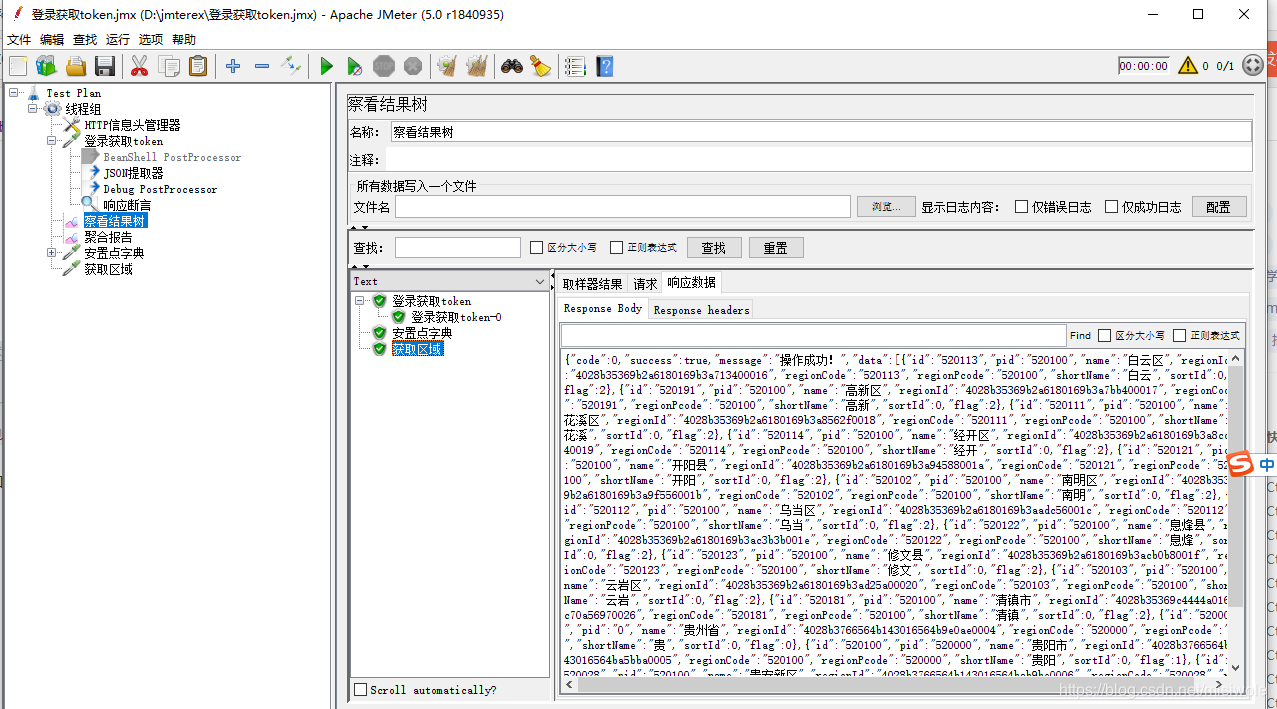1277x709 pixels.
Task: Expand all nodes with plus icon
Action: pos(233,66)
